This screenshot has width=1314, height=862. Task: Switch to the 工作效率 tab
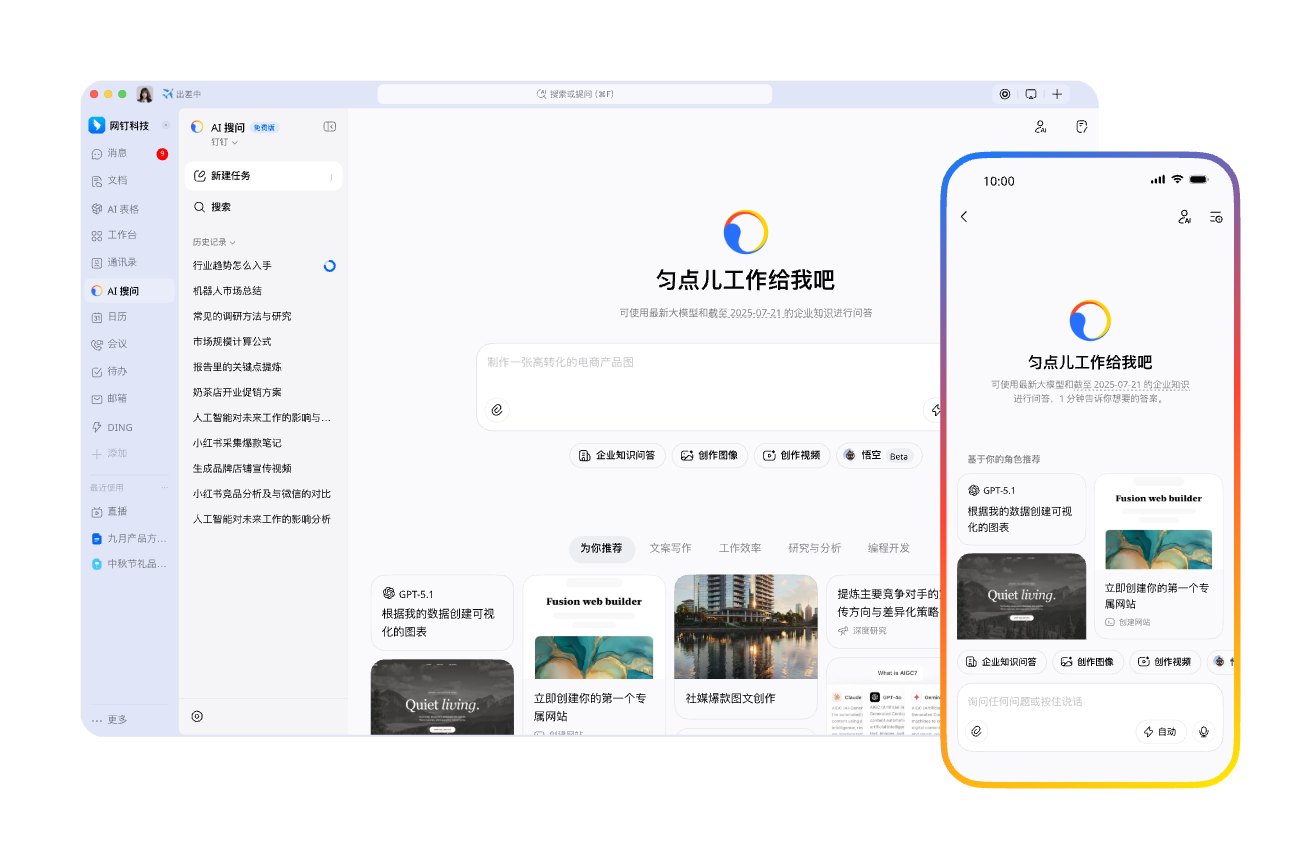pos(740,548)
